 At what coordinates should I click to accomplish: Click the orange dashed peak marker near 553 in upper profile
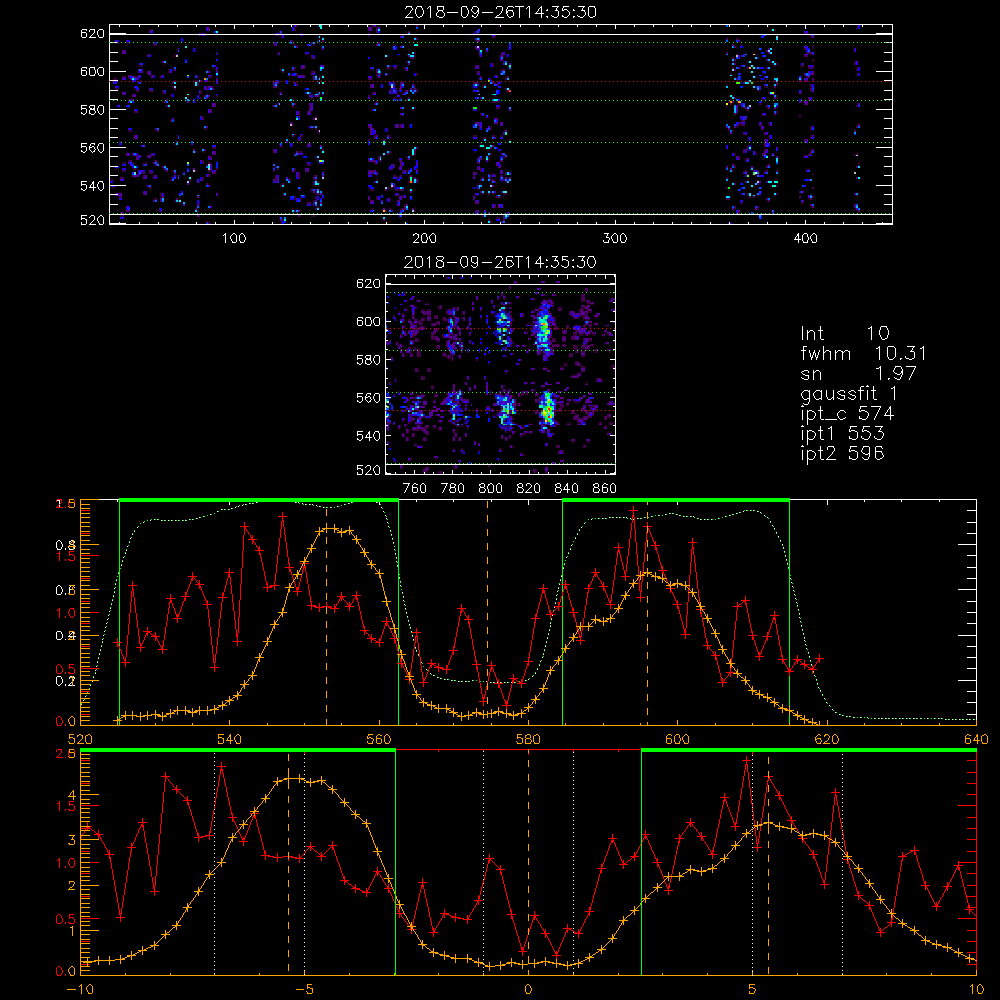327,612
